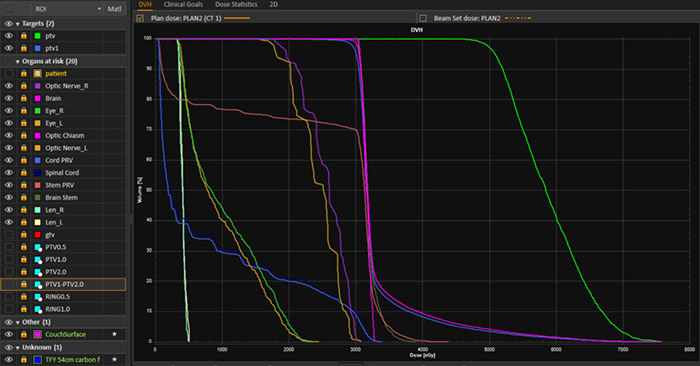
Task: Click the lock icon beside Brain
Action: point(24,98)
